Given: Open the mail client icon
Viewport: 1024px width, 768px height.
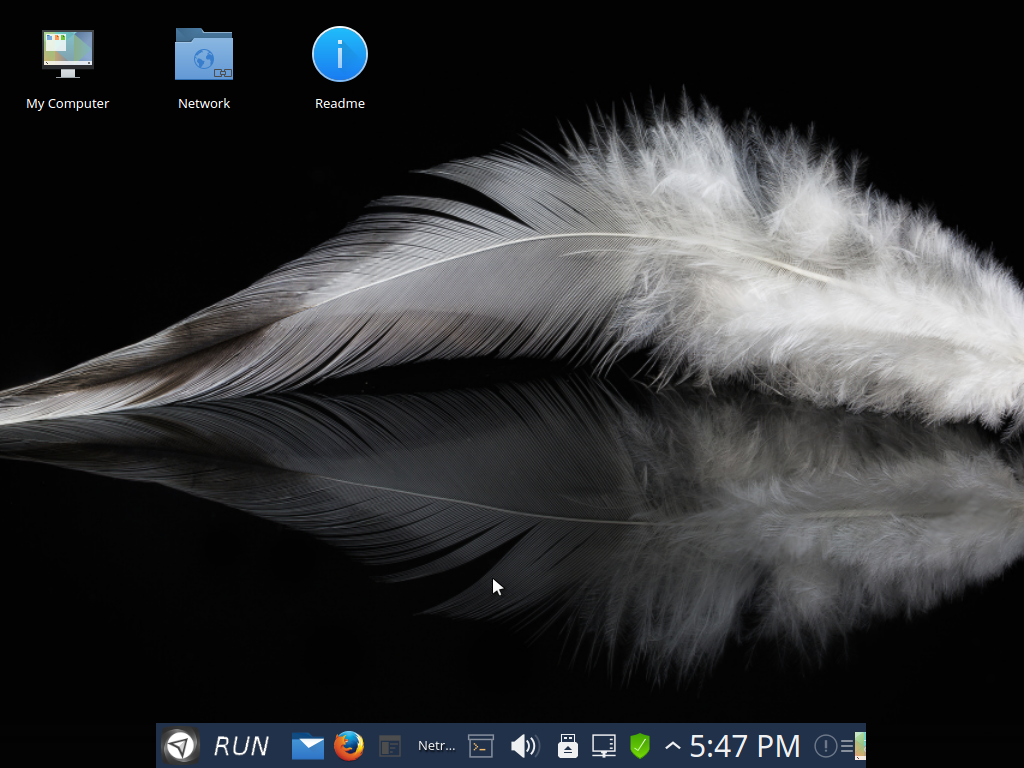Looking at the screenshot, I should 307,746.
